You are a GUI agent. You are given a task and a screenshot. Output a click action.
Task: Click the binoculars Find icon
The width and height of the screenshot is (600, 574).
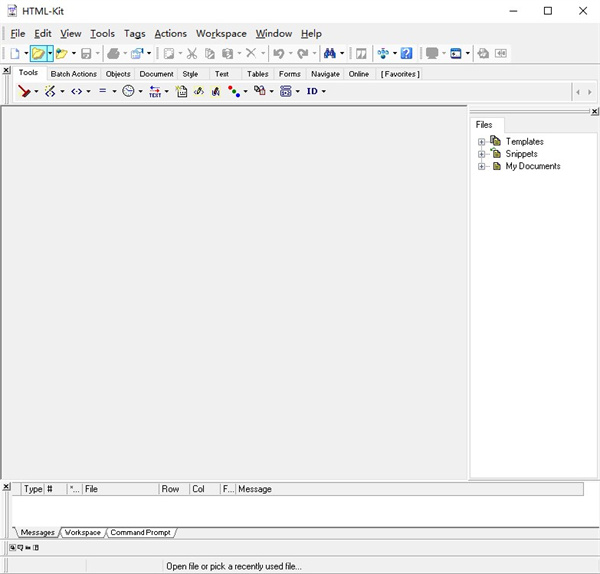coord(330,53)
